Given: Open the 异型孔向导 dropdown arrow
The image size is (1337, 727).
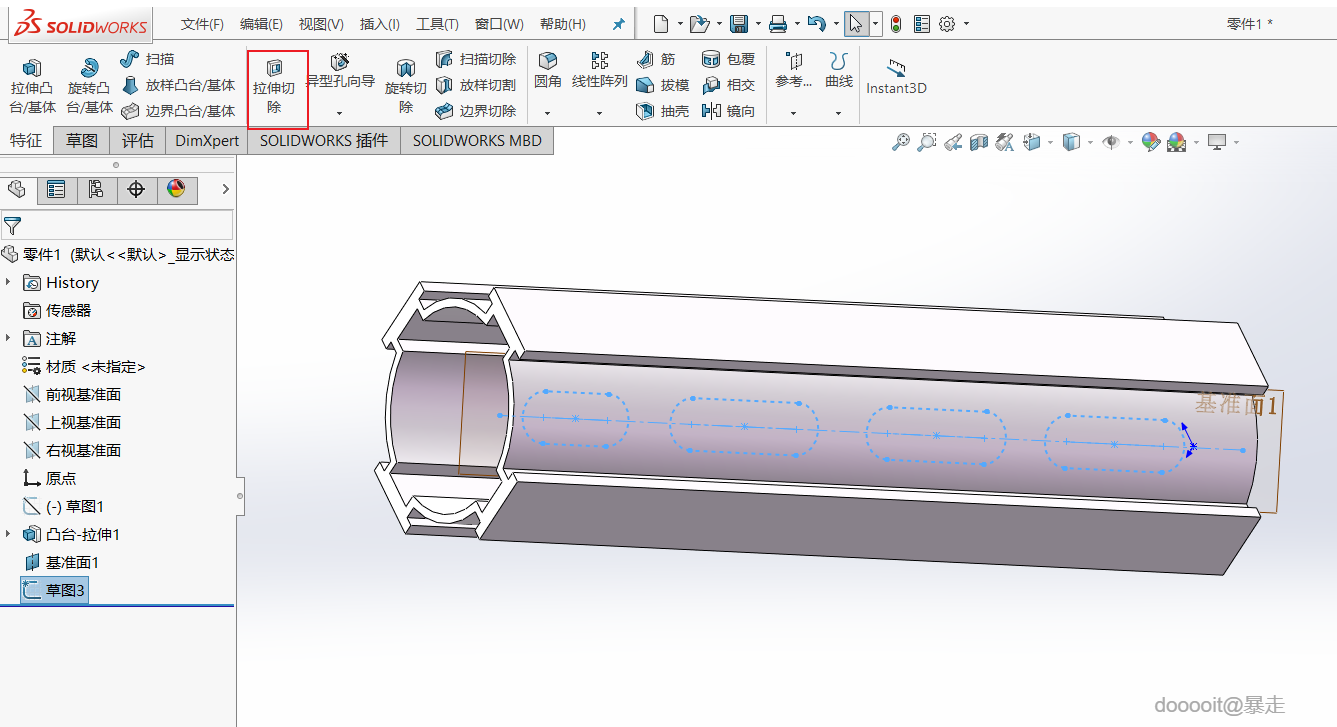Looking at the screenshot, I should [x=340, y=113].
